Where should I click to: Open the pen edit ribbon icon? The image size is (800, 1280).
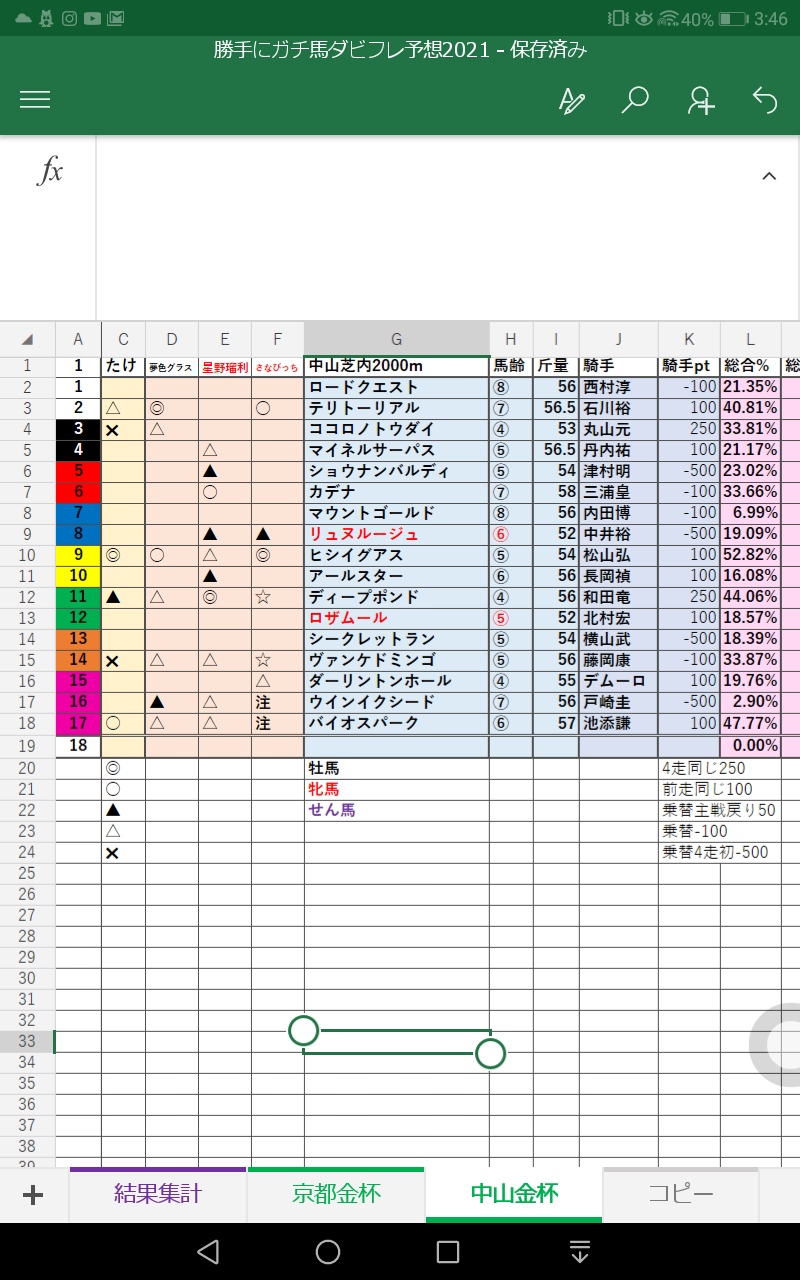tap(571, 100)
